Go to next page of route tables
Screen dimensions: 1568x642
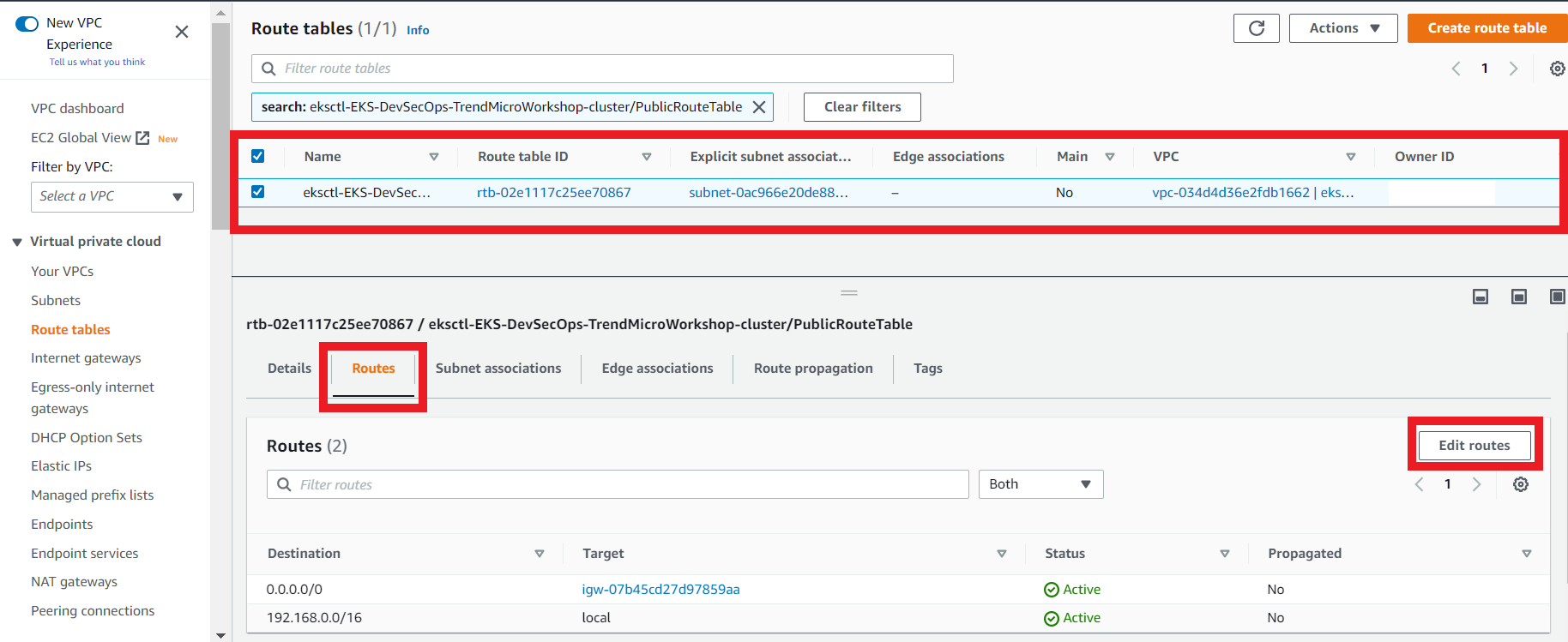point(1514,69)
